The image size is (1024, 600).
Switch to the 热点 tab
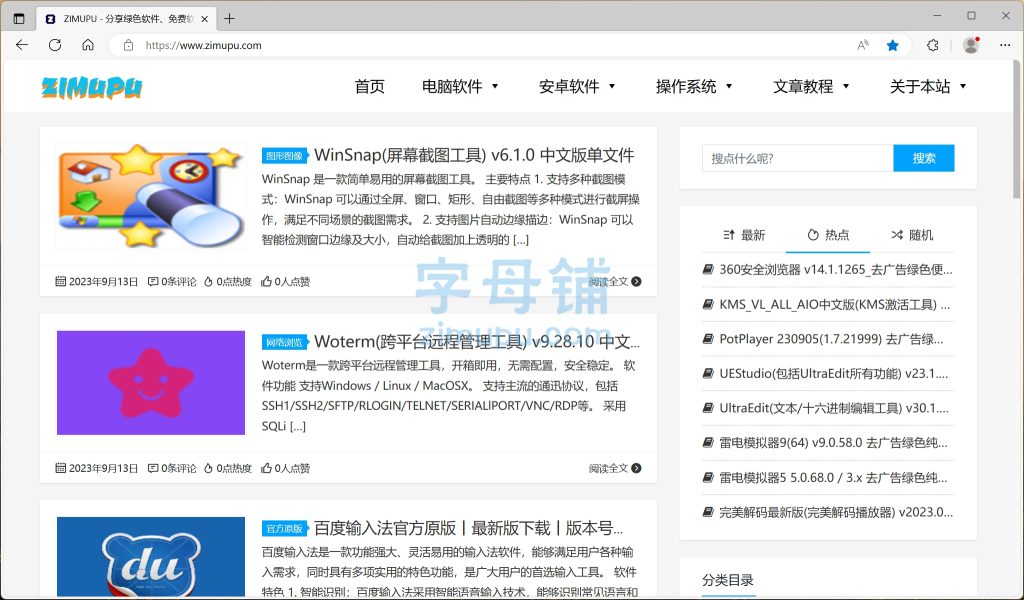tap(828, 235)
